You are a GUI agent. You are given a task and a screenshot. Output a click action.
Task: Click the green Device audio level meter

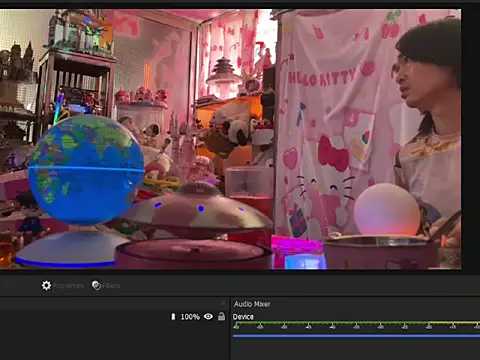pyautogui.click(x=356, y=323)
